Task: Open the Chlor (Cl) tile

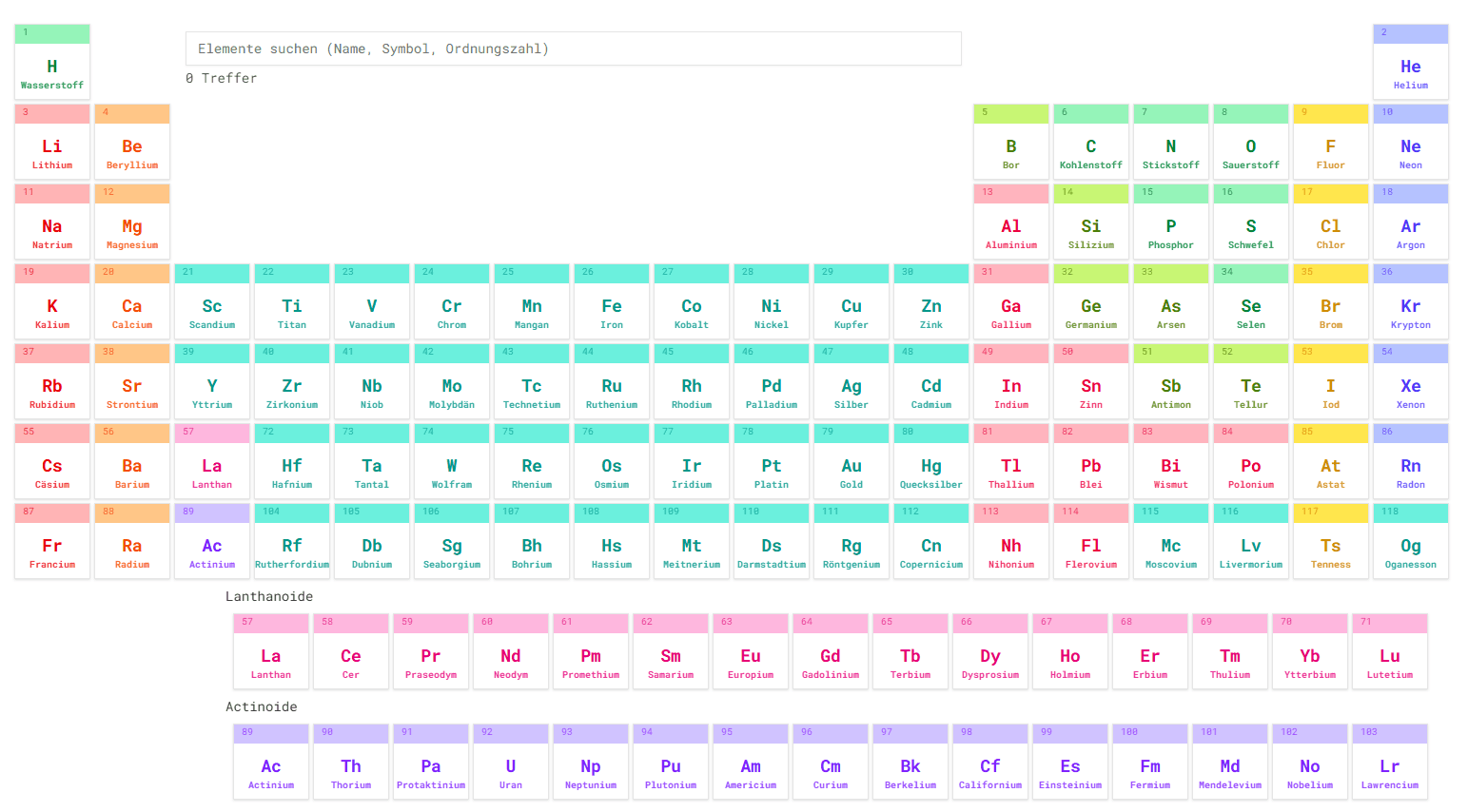Action: click(1331, 222)
